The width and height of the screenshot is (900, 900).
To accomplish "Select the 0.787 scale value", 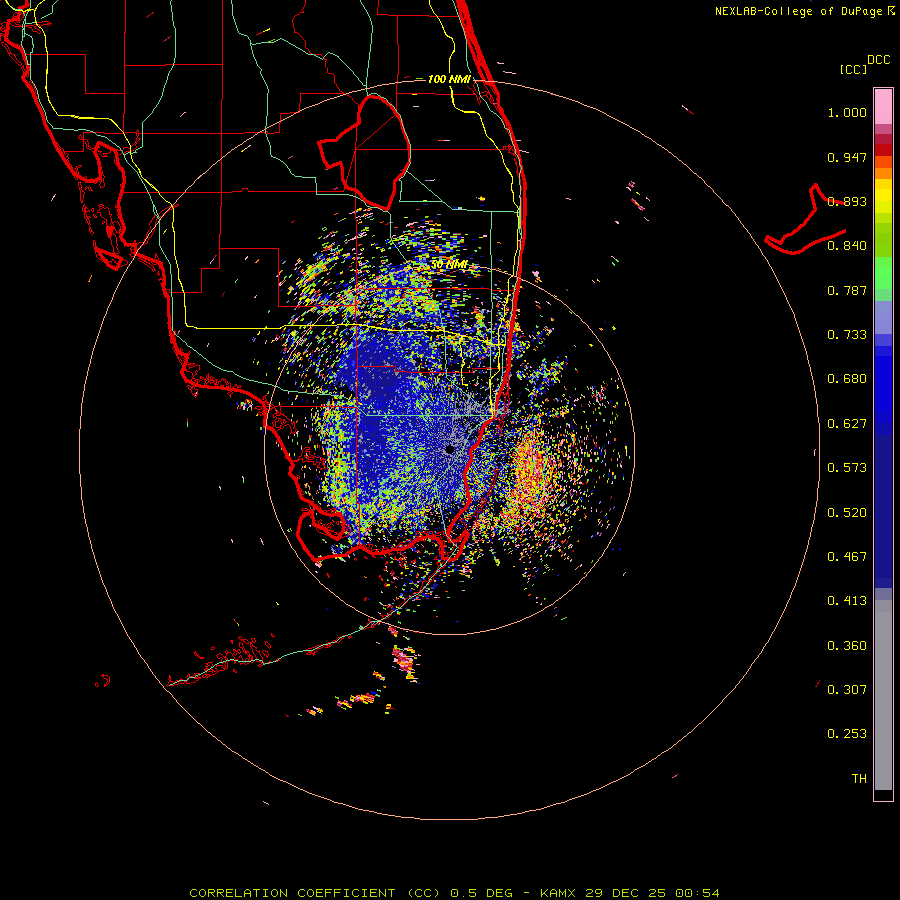I will point(847,290).
